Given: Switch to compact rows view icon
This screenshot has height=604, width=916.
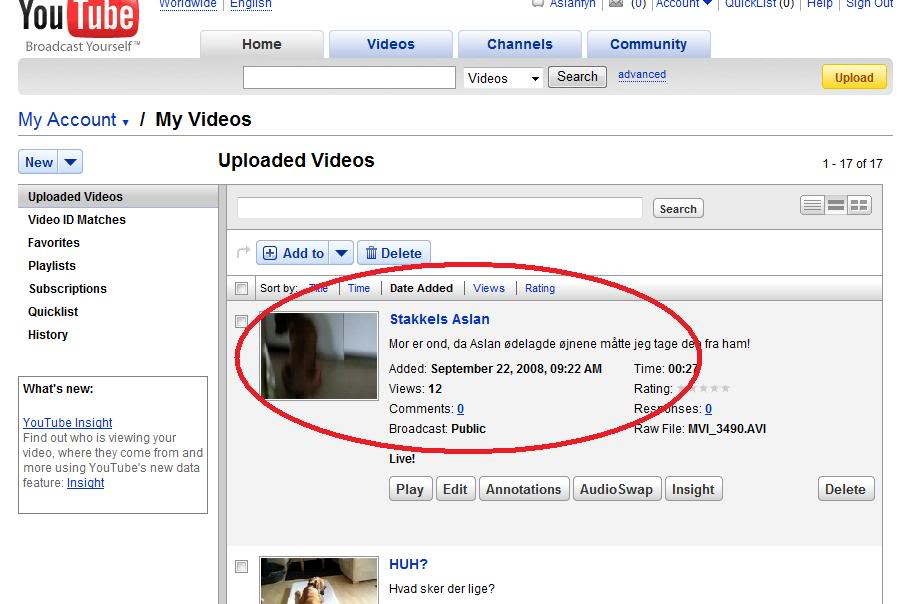Looking at the screenshot, I should coord(836,205).
